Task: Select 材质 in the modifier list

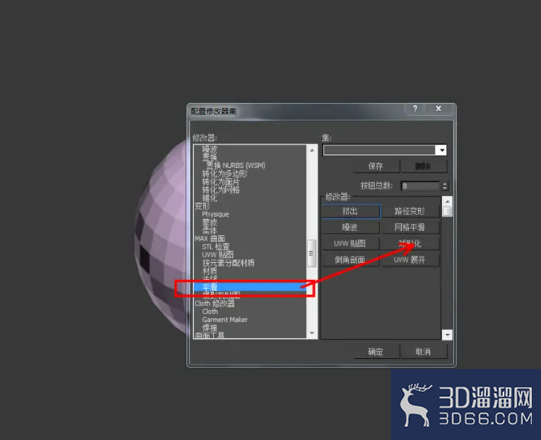Action: pyautogui.click(x=210, y=271)
